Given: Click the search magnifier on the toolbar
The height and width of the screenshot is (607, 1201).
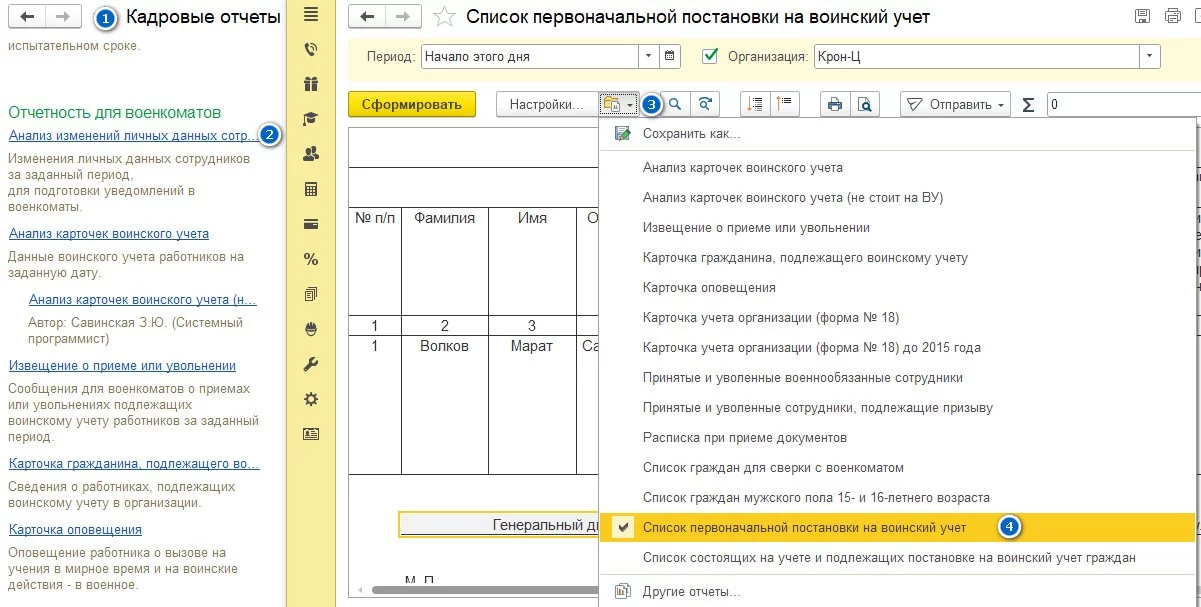Looking at the screenshot, I should point(677,103).
